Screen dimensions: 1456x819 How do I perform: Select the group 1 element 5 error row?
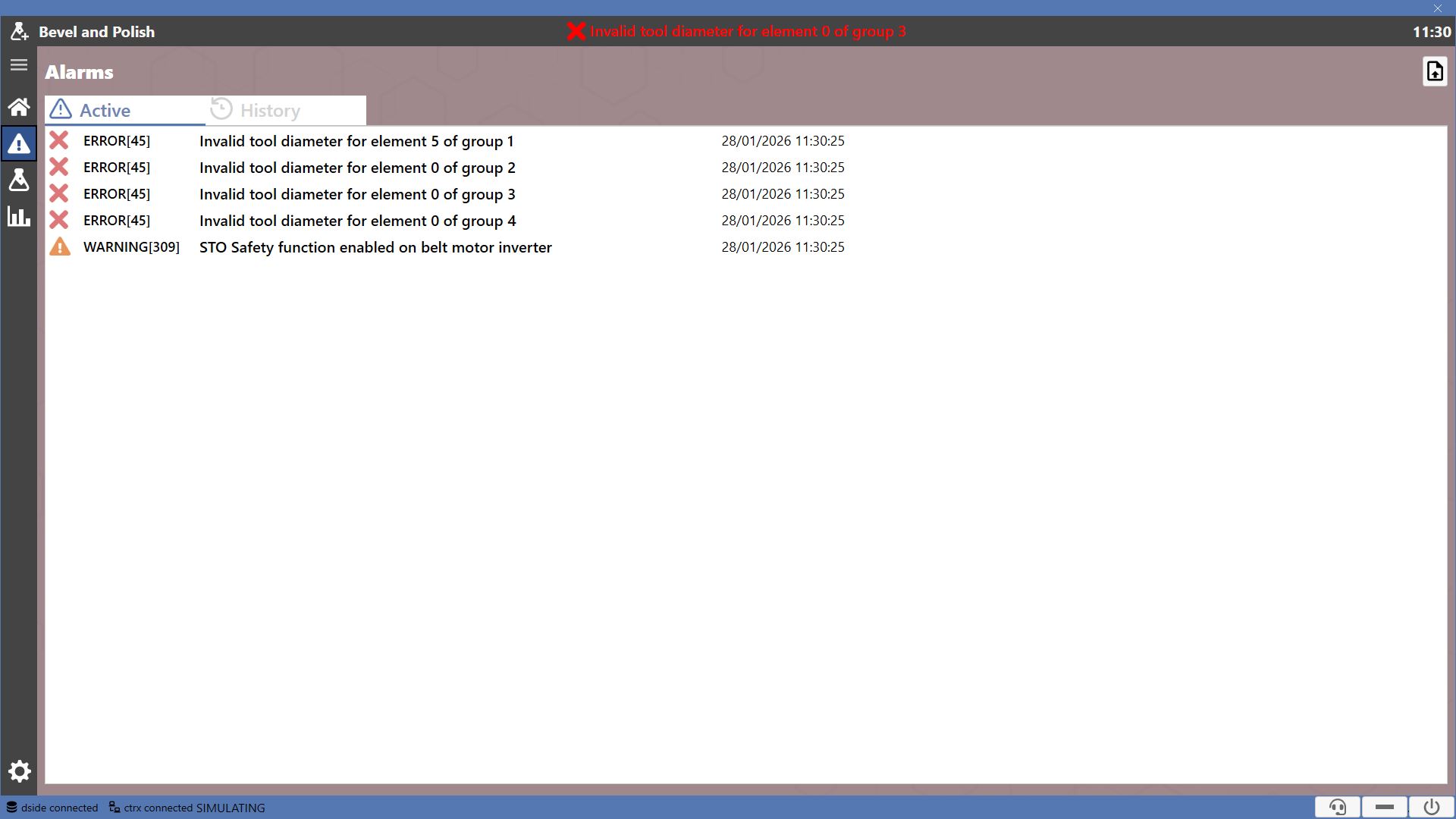coord(745,141)
